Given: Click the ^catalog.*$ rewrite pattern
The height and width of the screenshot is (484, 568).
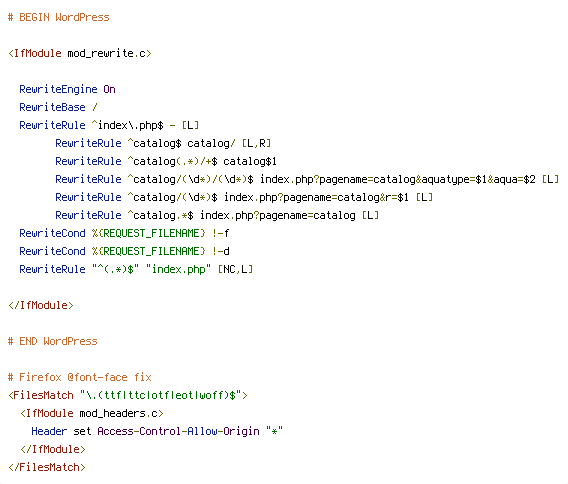Looking at the screenshot, I should pyautogui.click(x=160, y=215).
